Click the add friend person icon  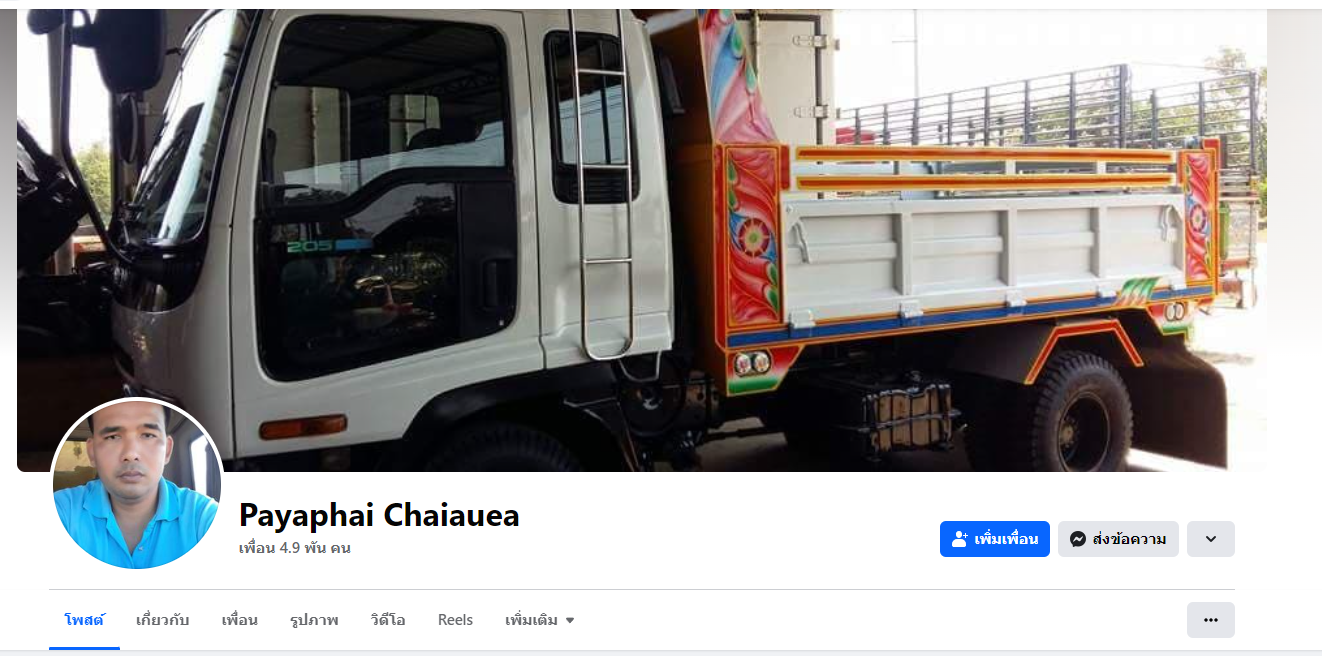tap(960, 539)
